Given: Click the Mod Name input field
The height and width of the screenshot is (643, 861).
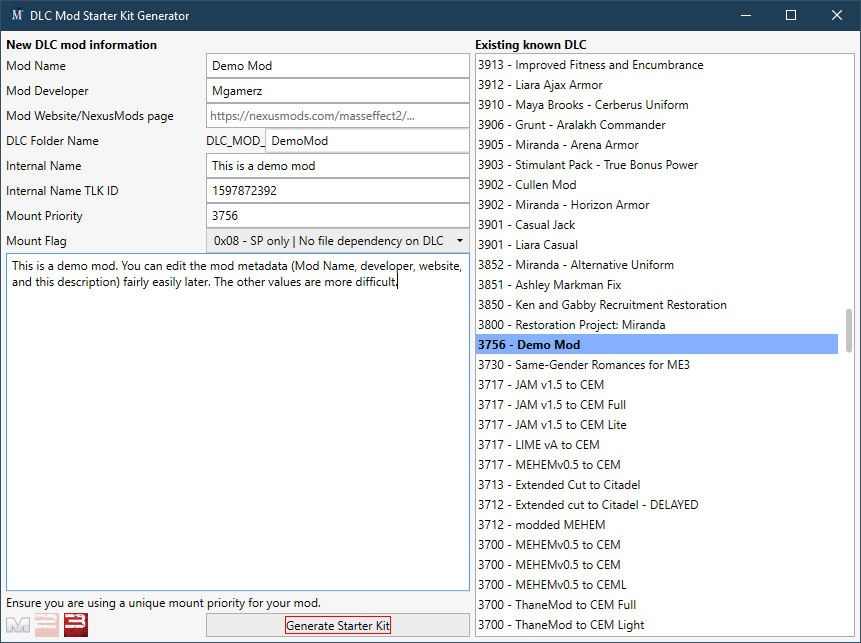Looking at the screenshot, I should [x=337, y=66].
